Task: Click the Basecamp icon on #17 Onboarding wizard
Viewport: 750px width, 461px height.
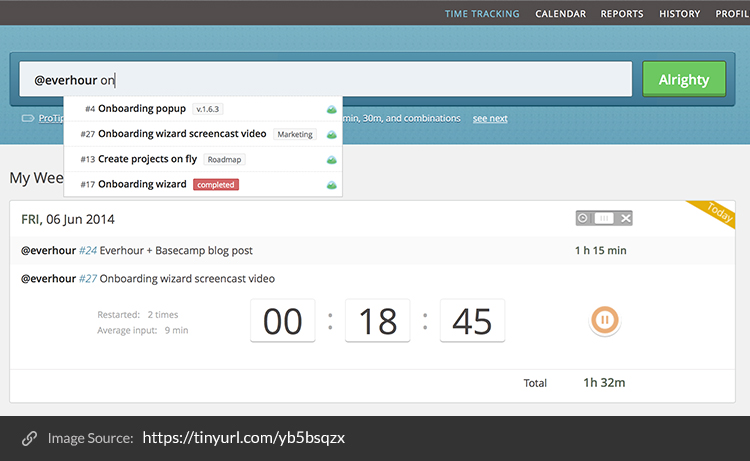Action: (331, 185)
